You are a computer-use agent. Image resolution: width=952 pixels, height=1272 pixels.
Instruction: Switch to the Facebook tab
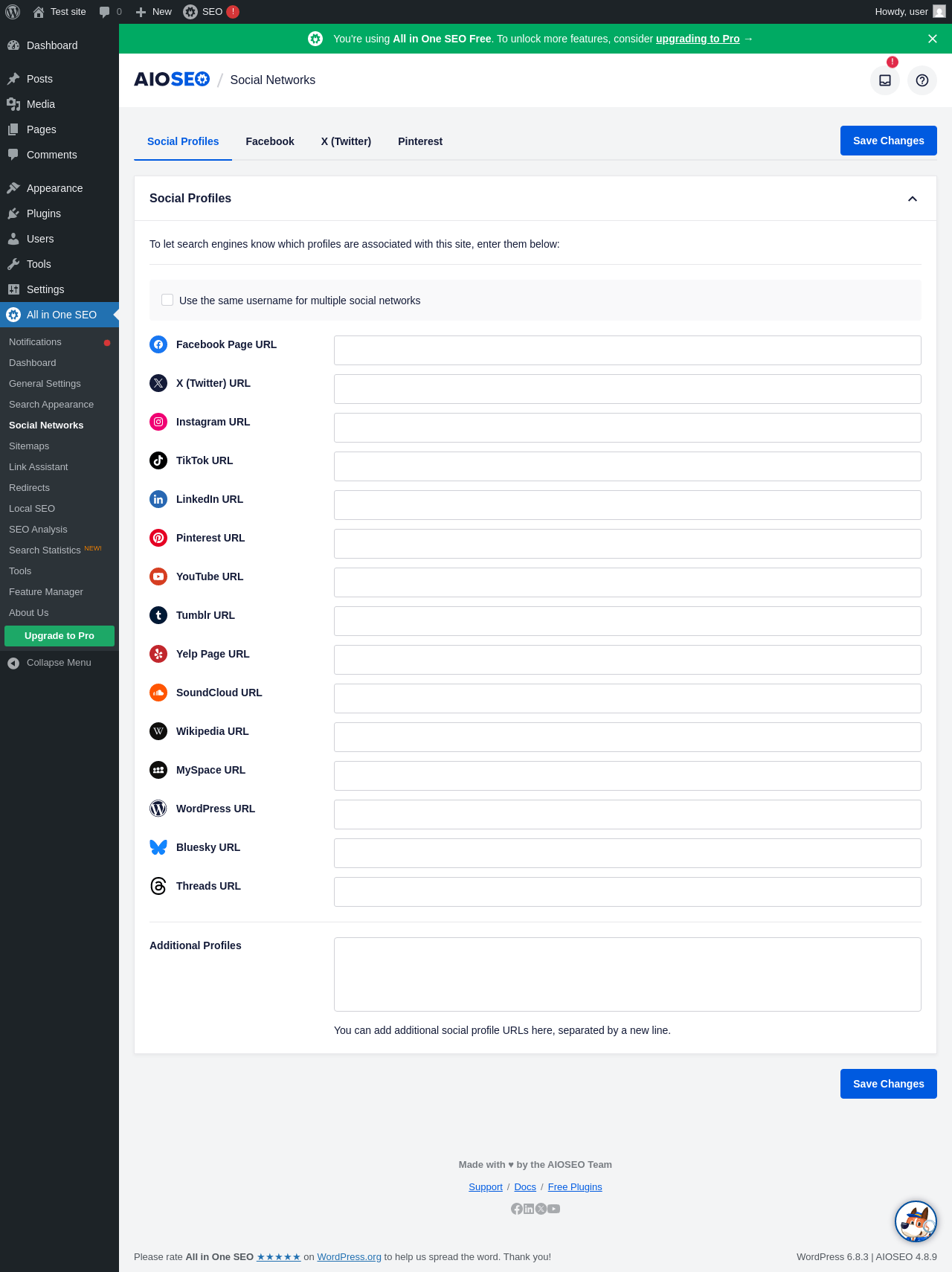click(270, 141)
